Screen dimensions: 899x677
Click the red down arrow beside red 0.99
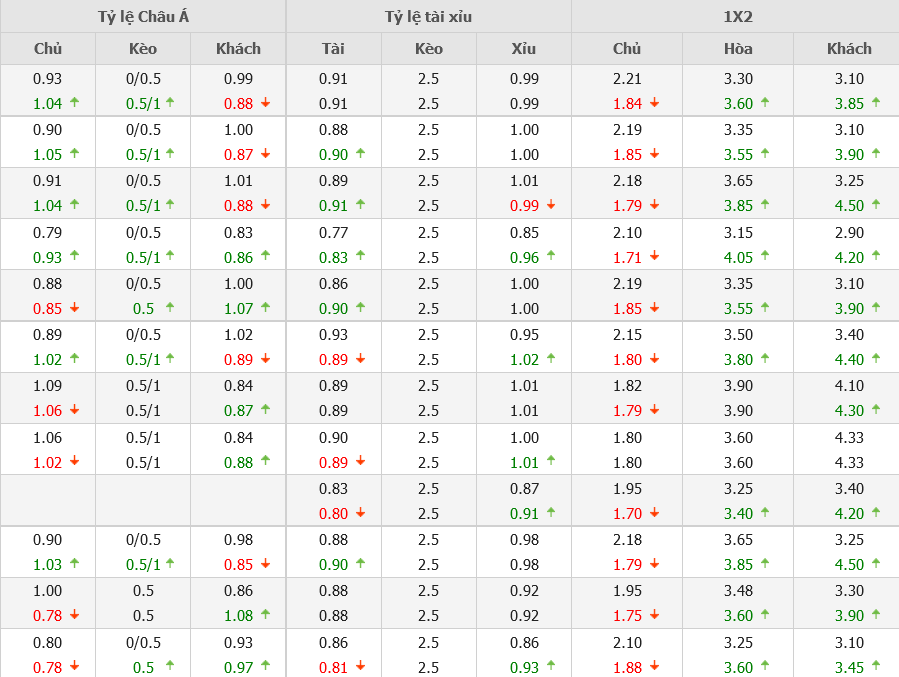(551, 205)
